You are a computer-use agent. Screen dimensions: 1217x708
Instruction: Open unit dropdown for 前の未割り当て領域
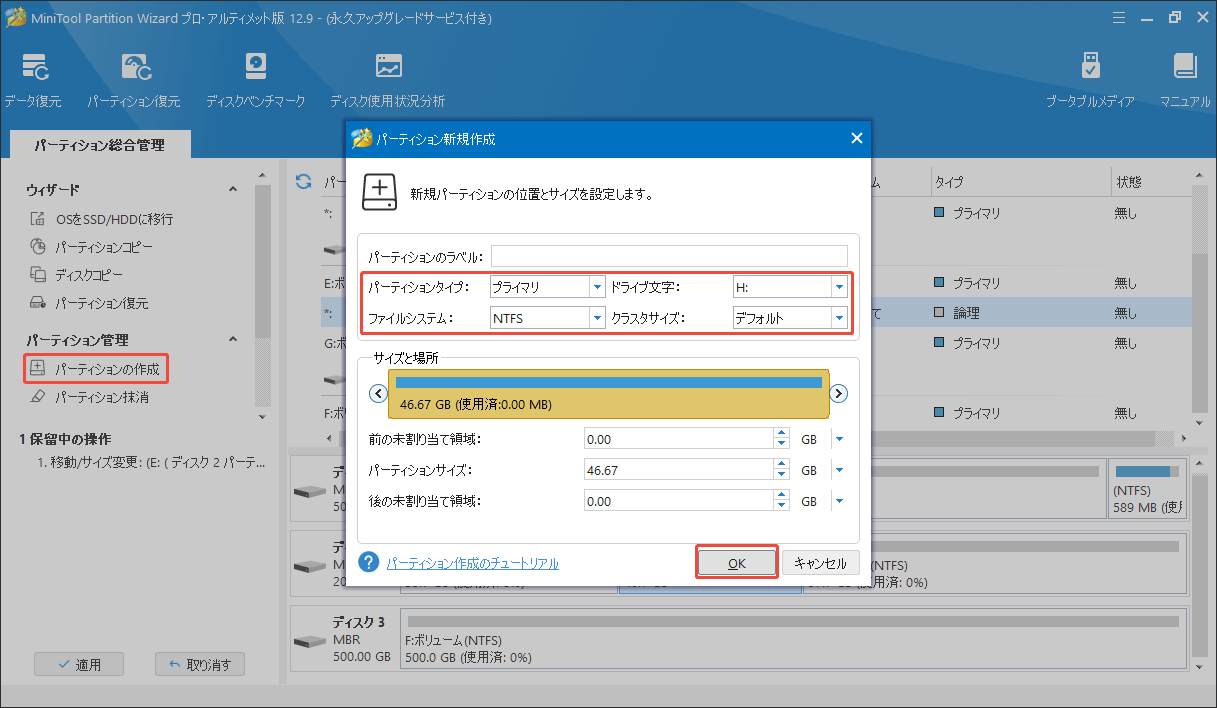839,439
